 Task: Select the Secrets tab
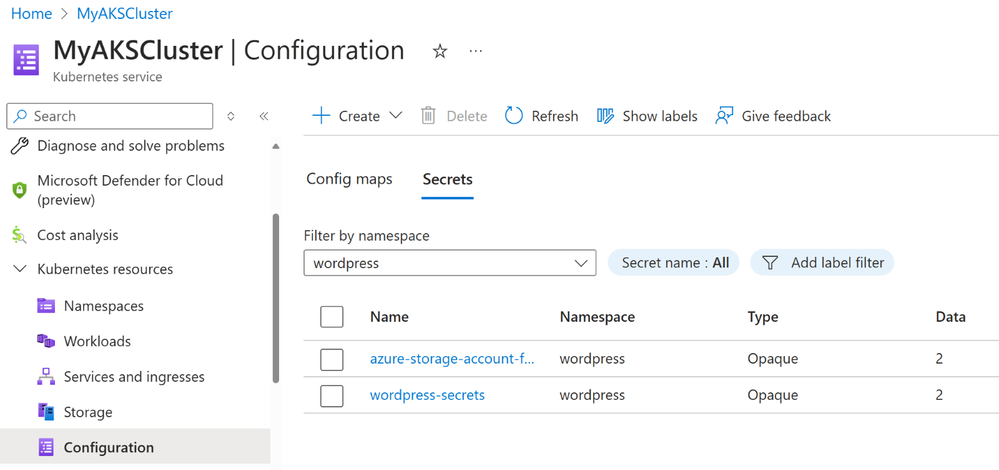[447, 180]
